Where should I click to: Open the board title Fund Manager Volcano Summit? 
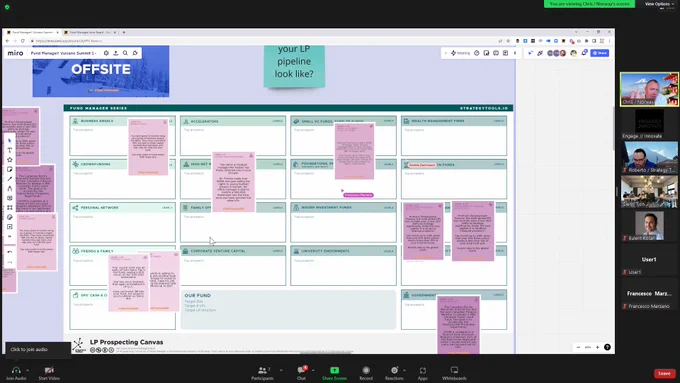pos(63,53)
